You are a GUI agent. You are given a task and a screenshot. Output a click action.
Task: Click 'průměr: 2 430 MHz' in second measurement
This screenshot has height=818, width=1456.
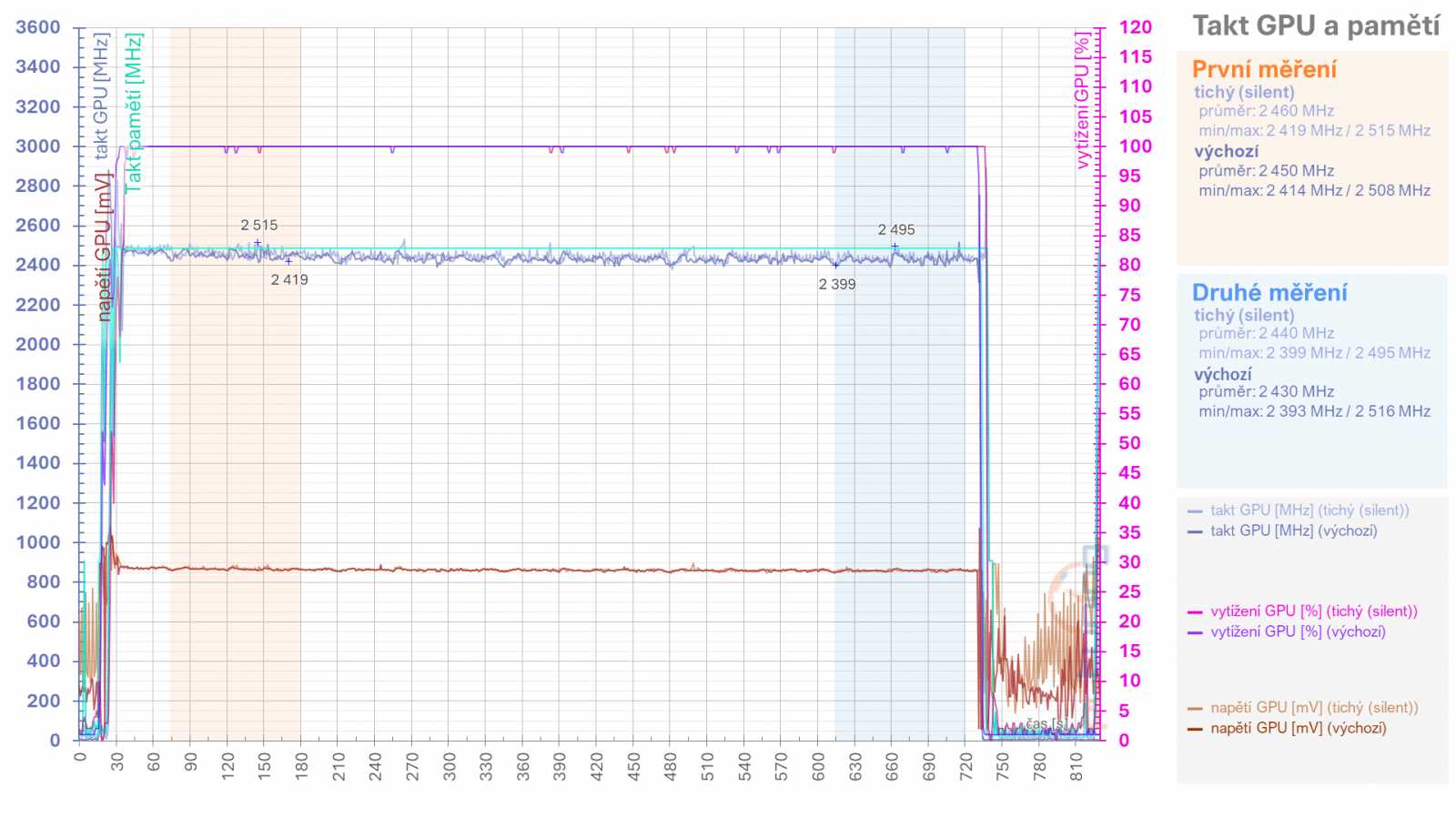point(1266,391)
